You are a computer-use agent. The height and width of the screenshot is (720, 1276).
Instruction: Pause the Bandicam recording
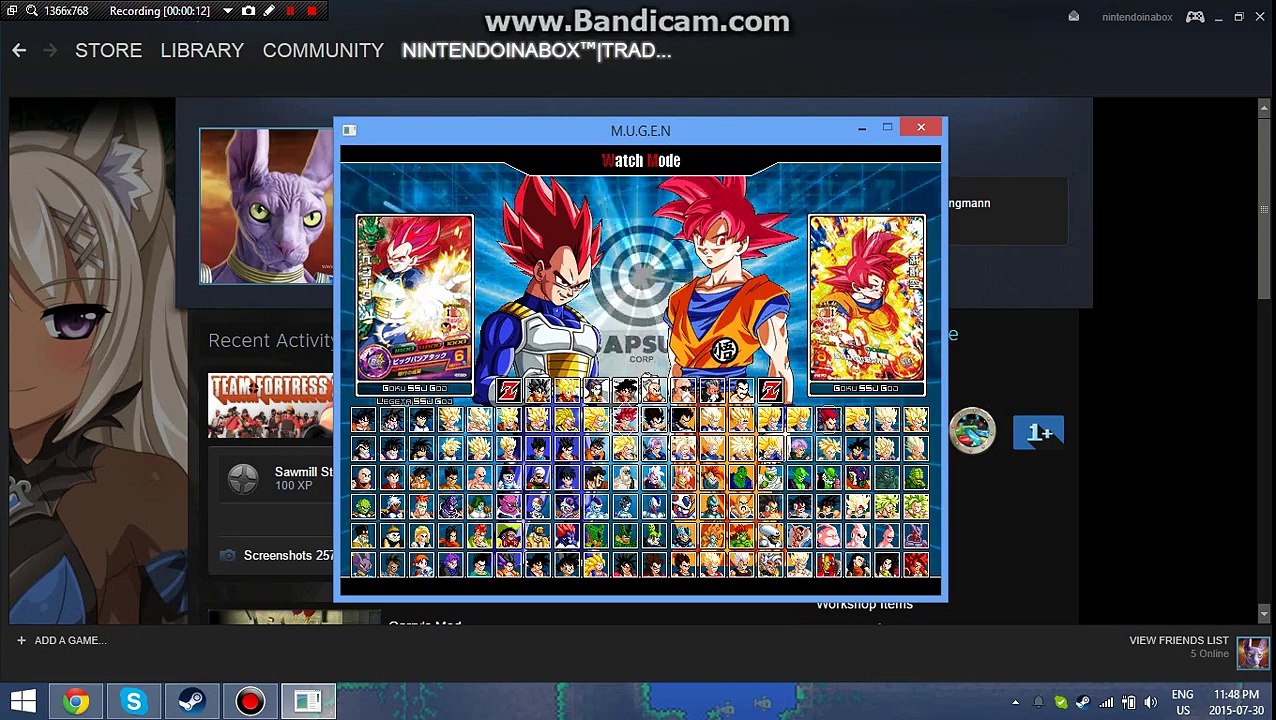tap(290, 11)
